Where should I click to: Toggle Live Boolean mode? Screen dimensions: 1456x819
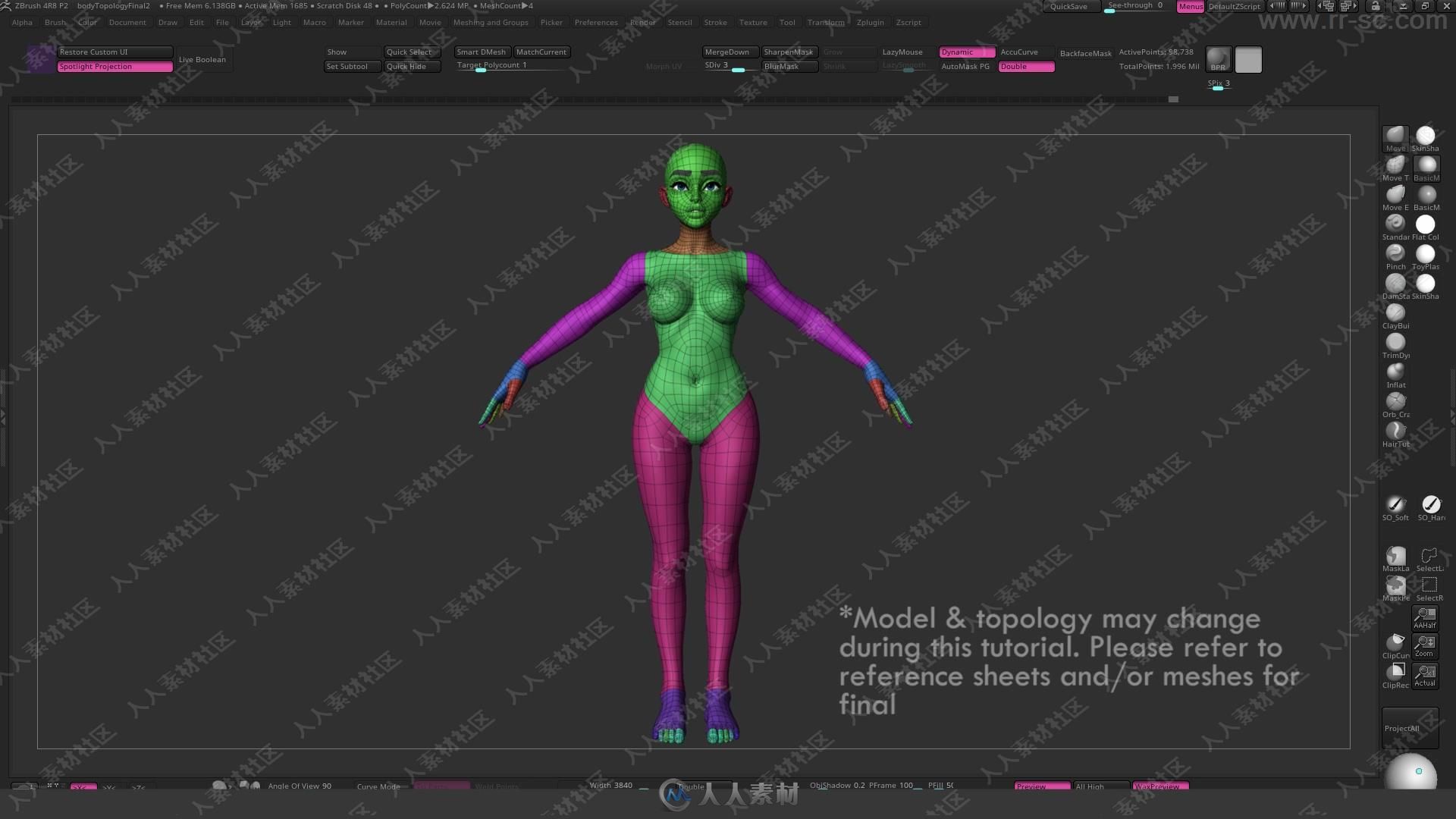coord(202,59)
